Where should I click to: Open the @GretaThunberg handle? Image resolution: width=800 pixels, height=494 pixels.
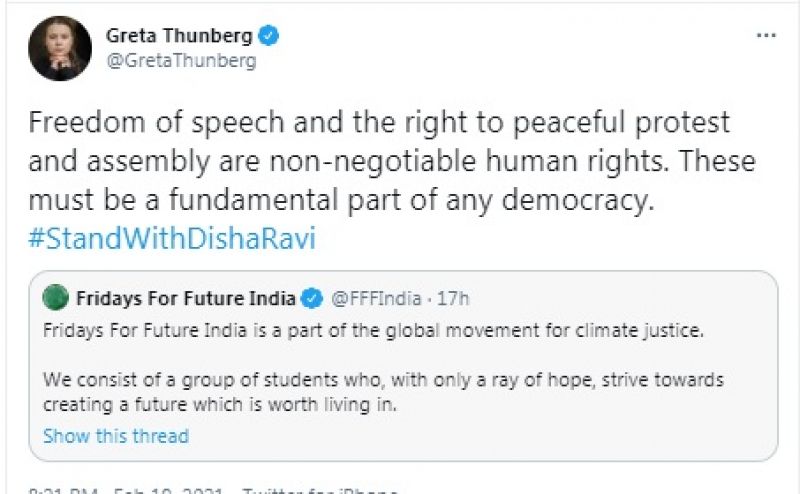point(181,60)
